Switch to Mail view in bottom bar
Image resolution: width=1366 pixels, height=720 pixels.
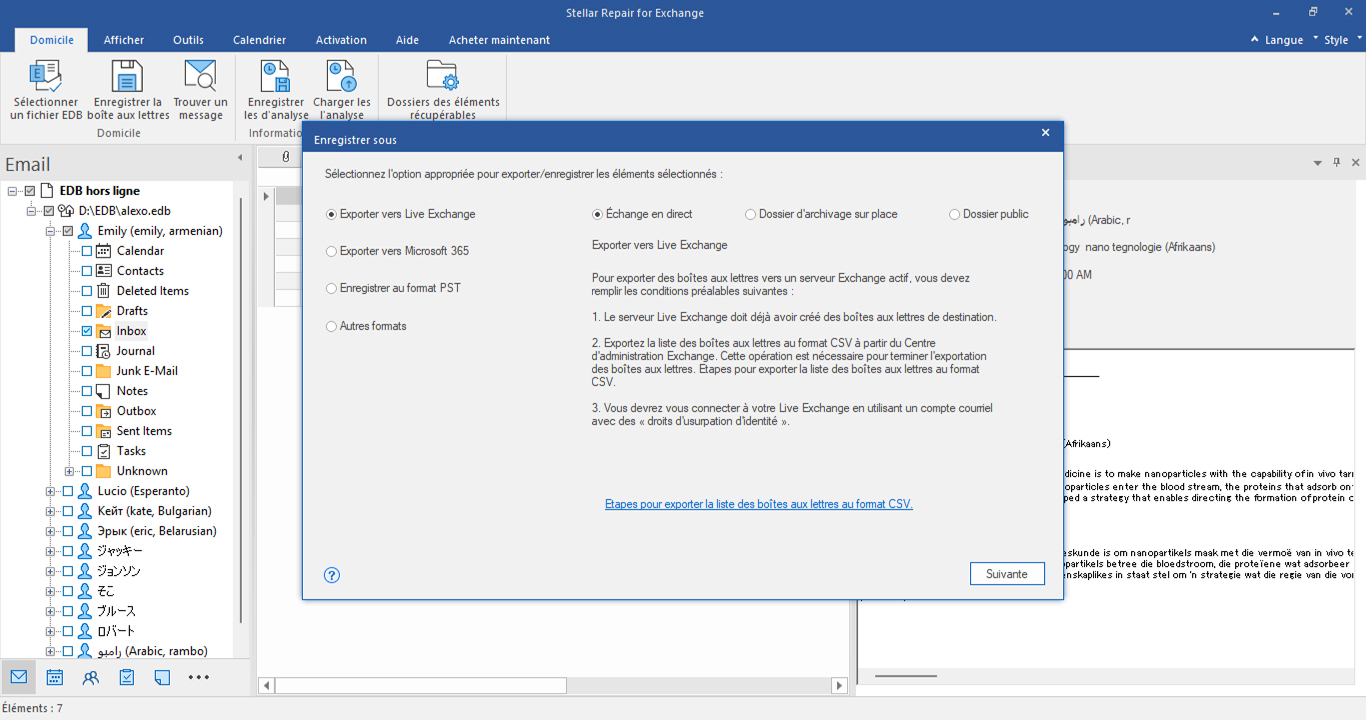18,677
